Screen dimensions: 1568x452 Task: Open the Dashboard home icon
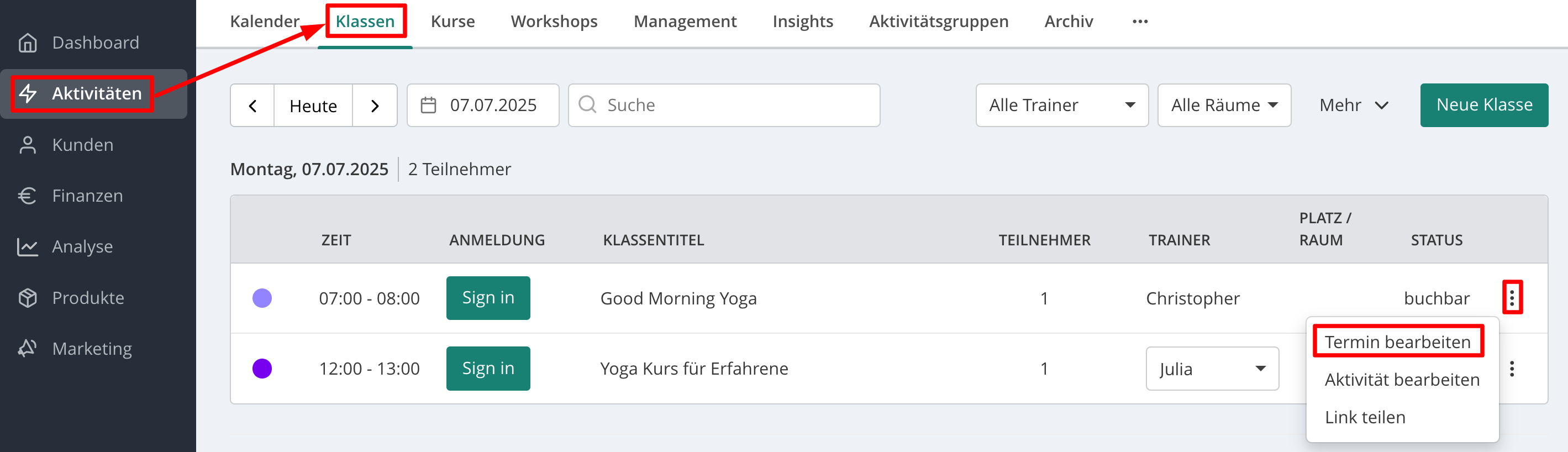(x=28, y=43)
